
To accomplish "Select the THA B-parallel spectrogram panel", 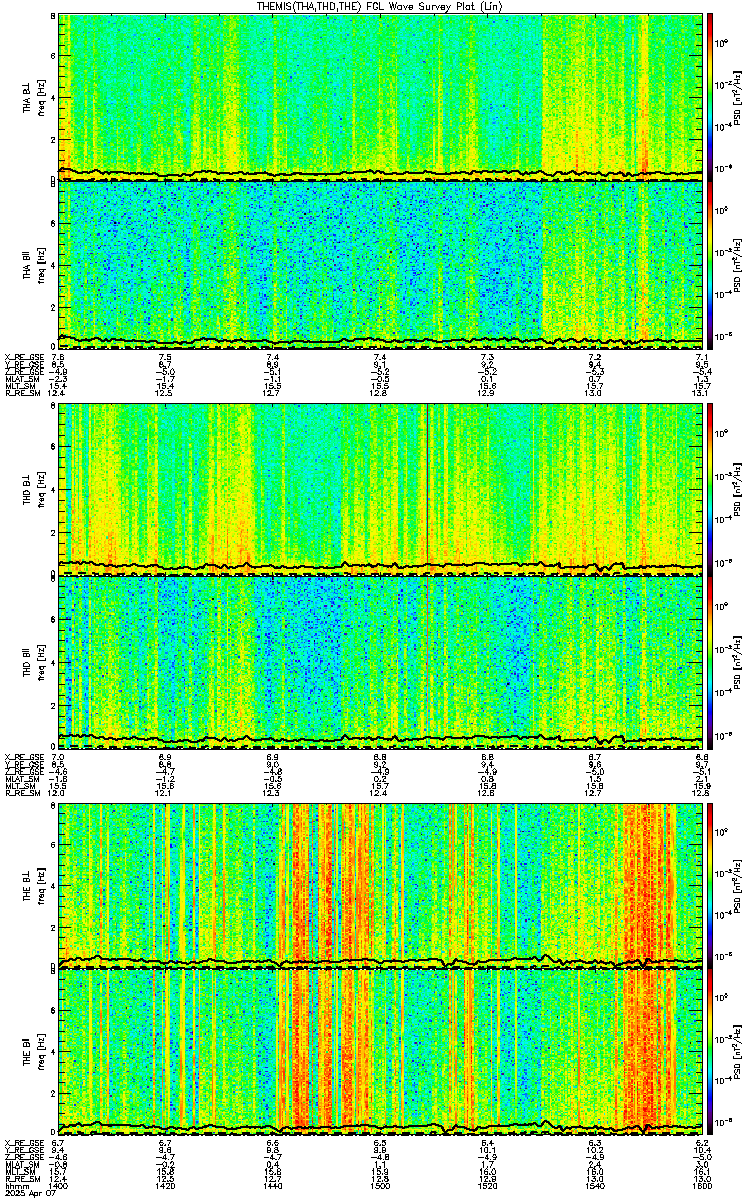I will pyautogui.click(x=381, y=264).
